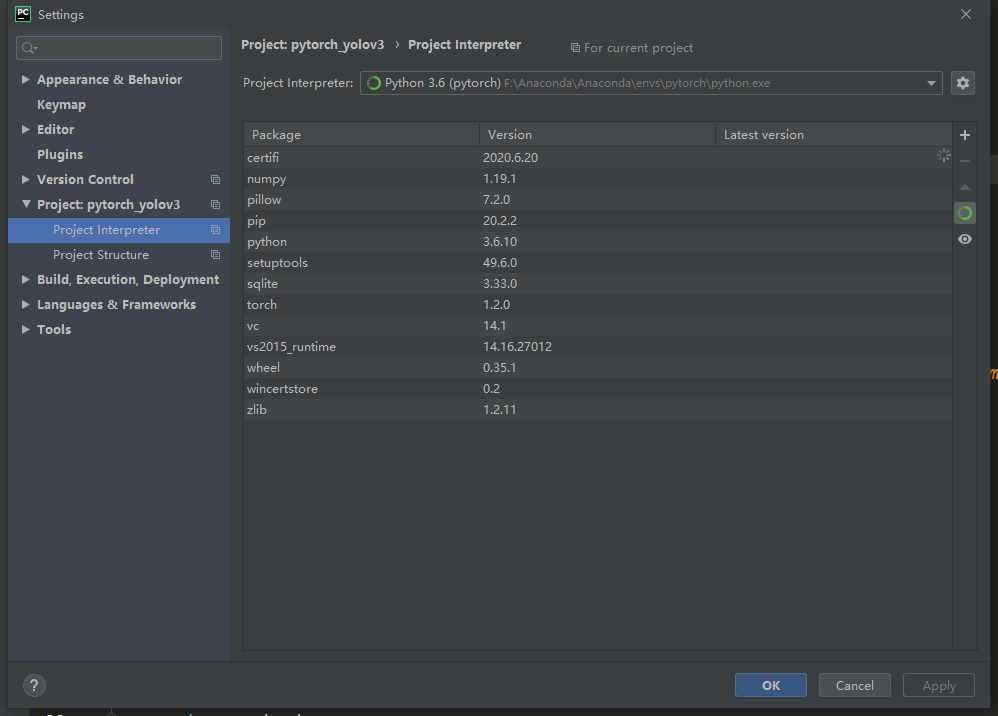Click the Cancel button
The image size is (998, 716).
tap(855, 685)
